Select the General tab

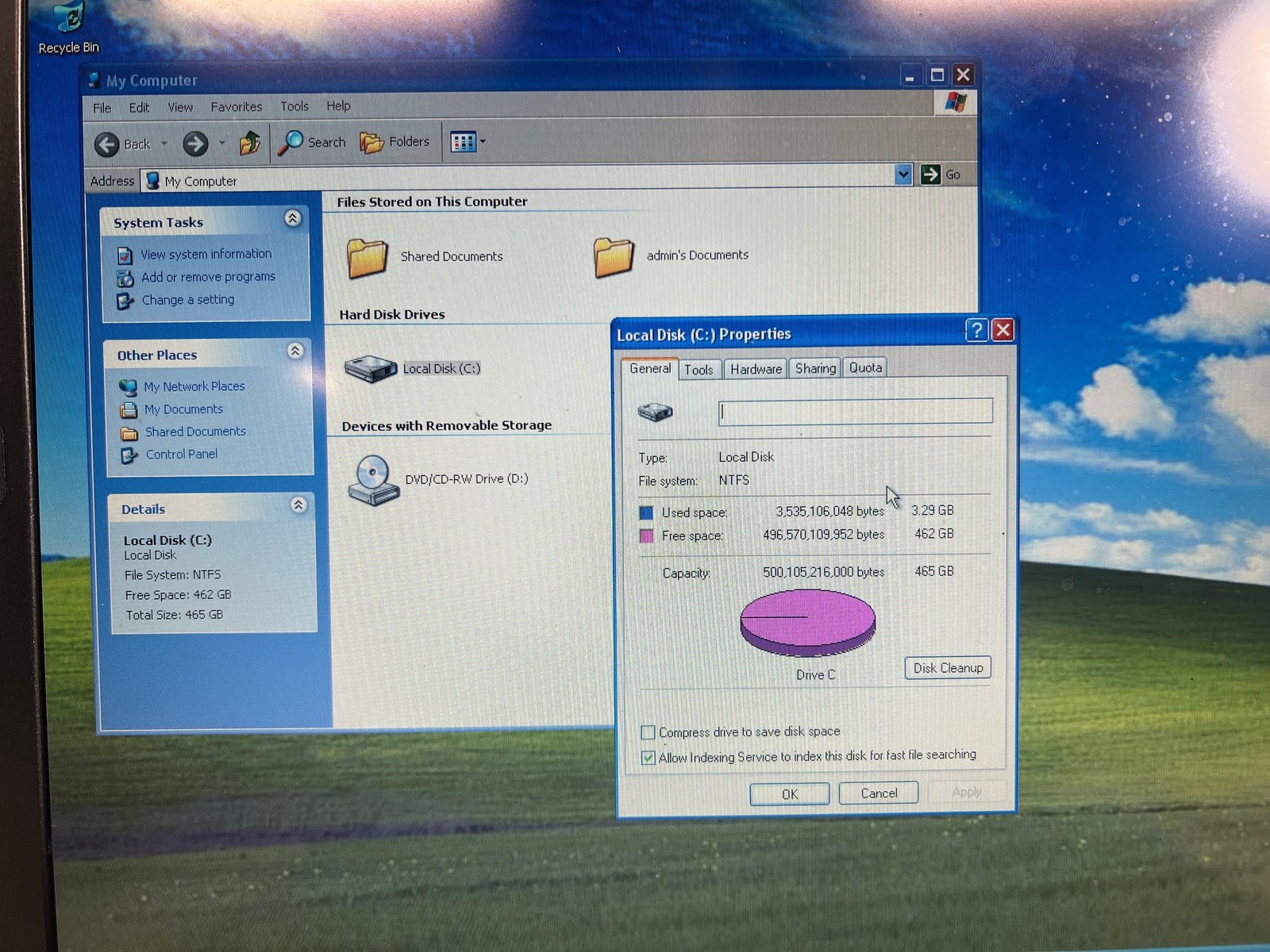(x=650, y=368)
